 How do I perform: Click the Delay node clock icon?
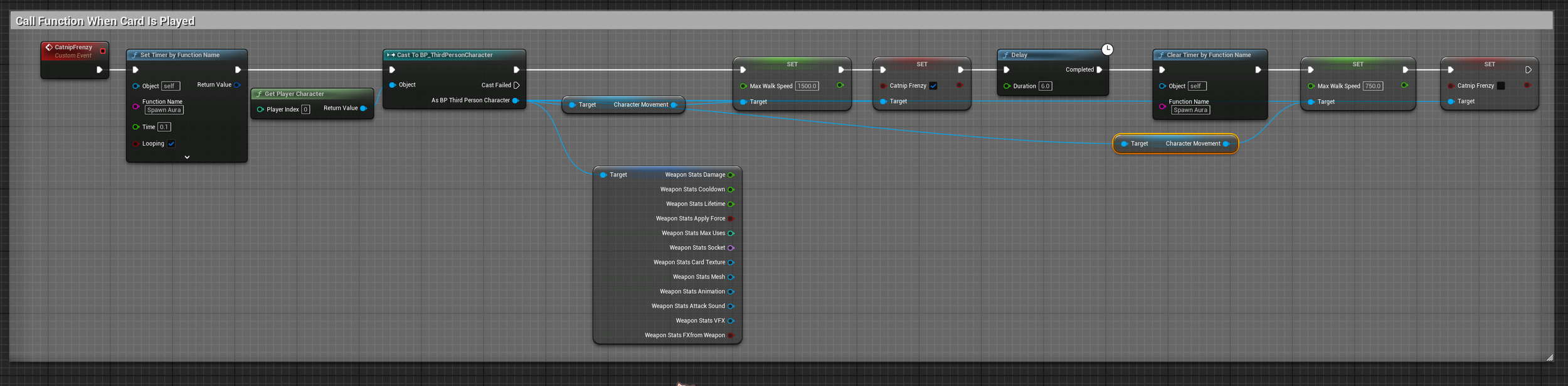pos(1108,50)
